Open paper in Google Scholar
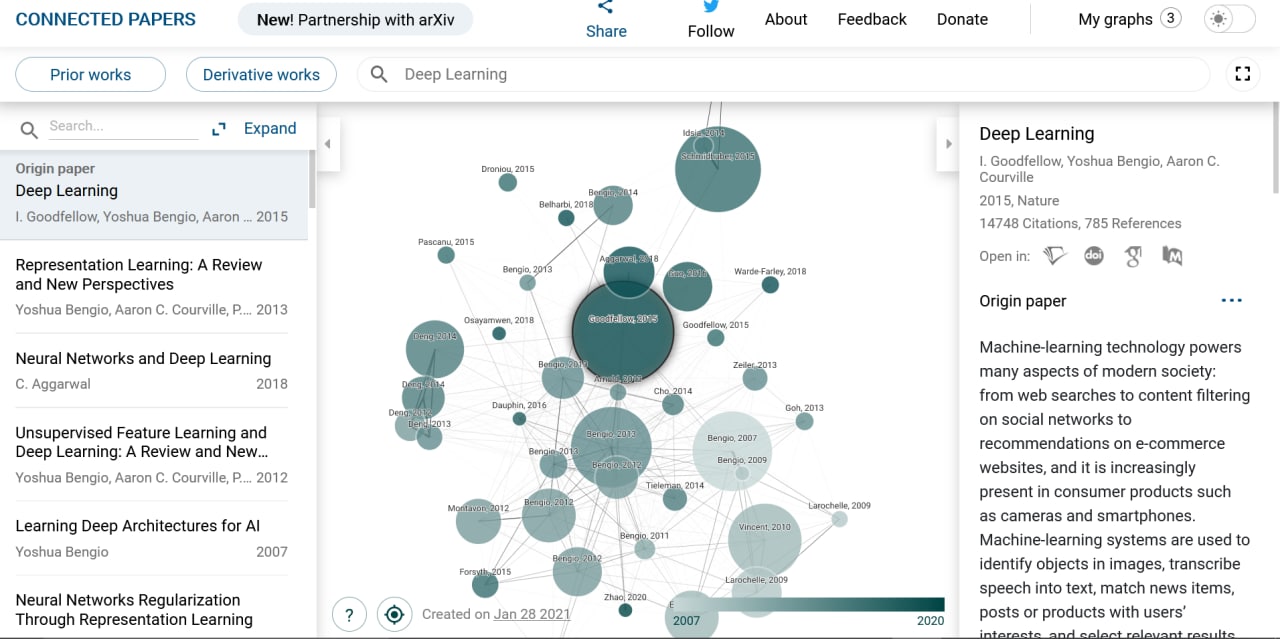Screen dimensions: 1280x639 1133,256
